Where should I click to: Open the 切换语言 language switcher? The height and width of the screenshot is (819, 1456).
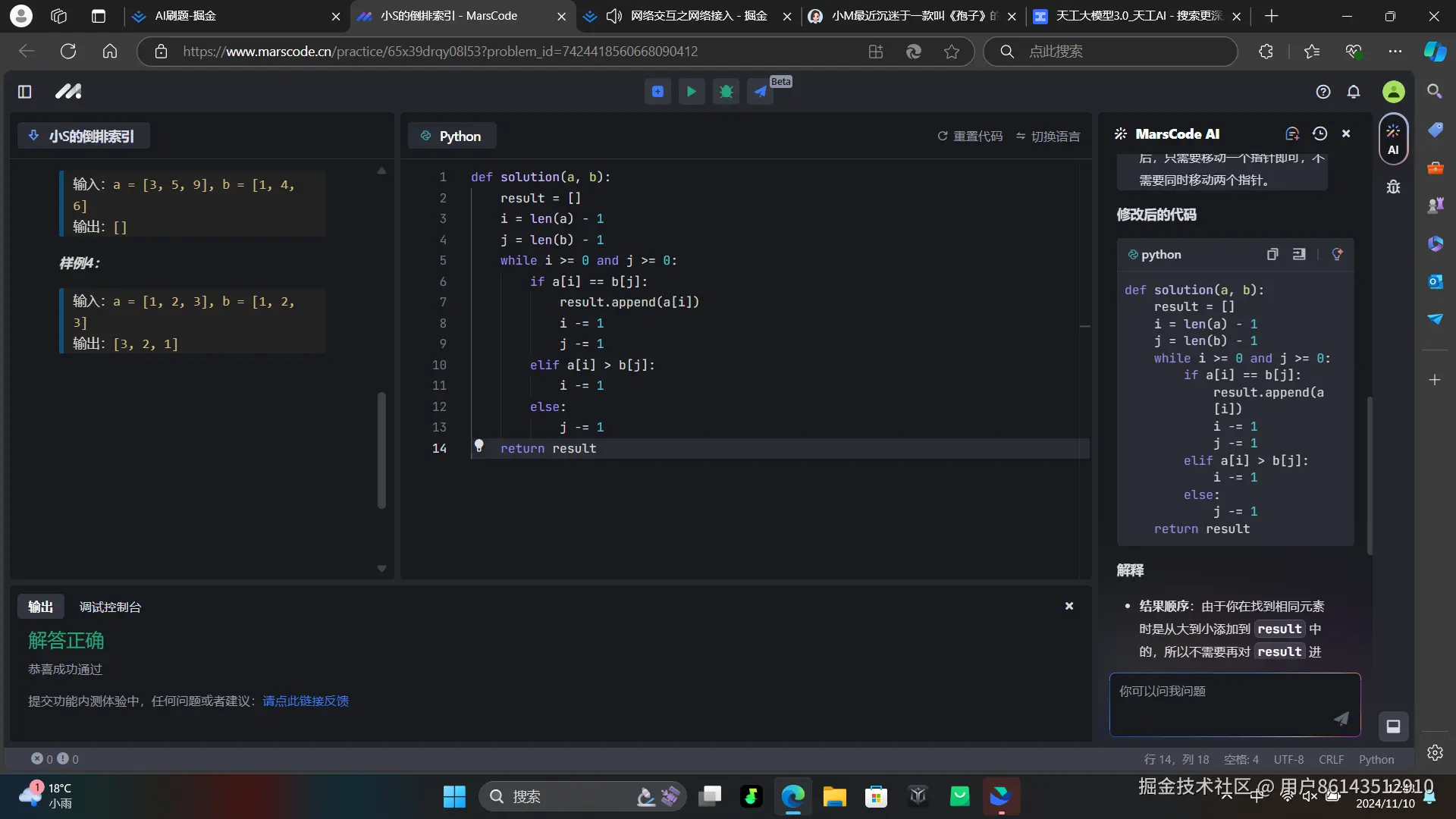tap(1048, 136)
